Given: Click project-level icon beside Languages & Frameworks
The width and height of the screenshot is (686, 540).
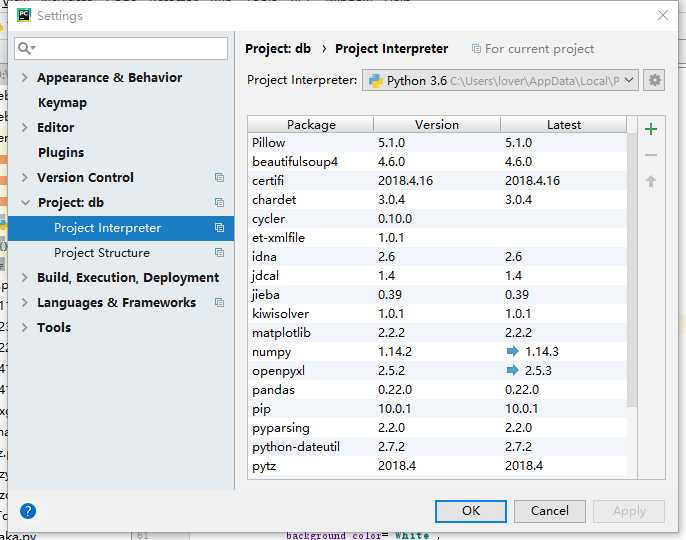Looking at the screenshot, I should (x=219, y=302).
